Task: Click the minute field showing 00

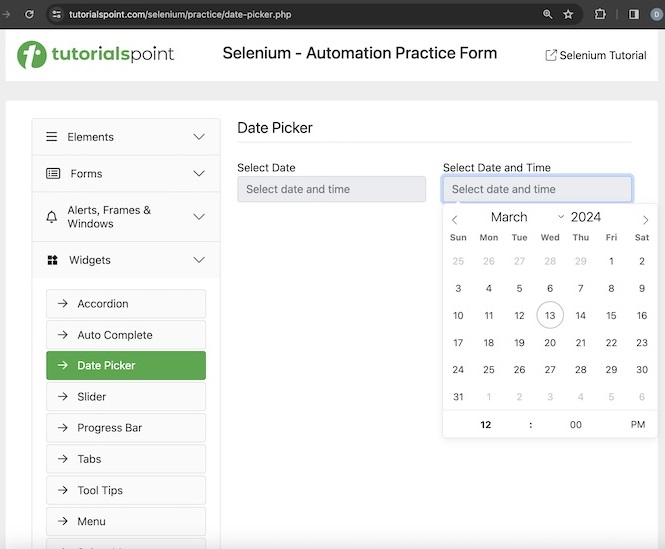Action: pos(576,425)
